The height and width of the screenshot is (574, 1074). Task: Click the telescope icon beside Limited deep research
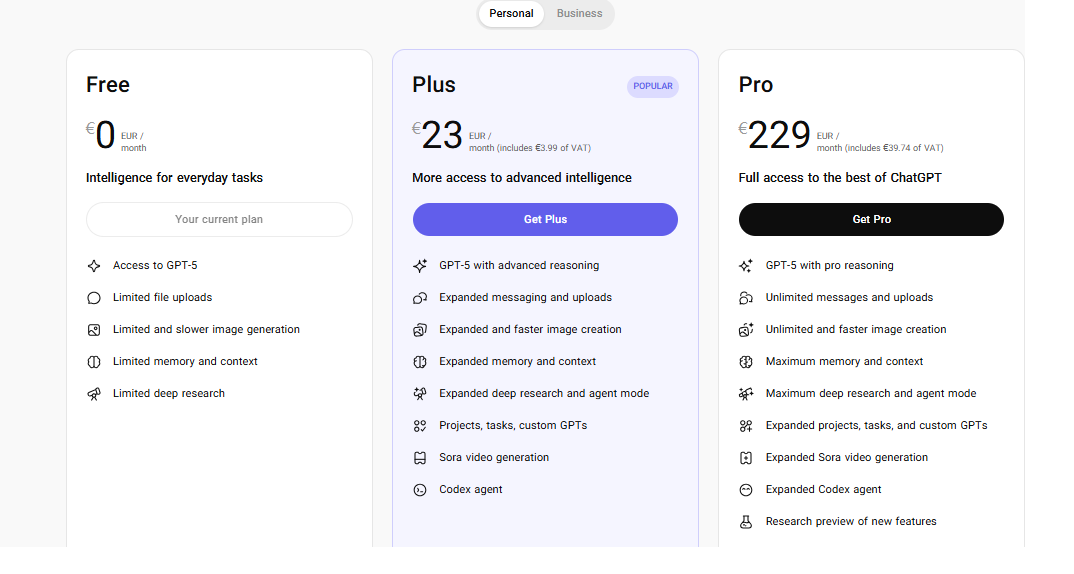[x=94, y=394]
